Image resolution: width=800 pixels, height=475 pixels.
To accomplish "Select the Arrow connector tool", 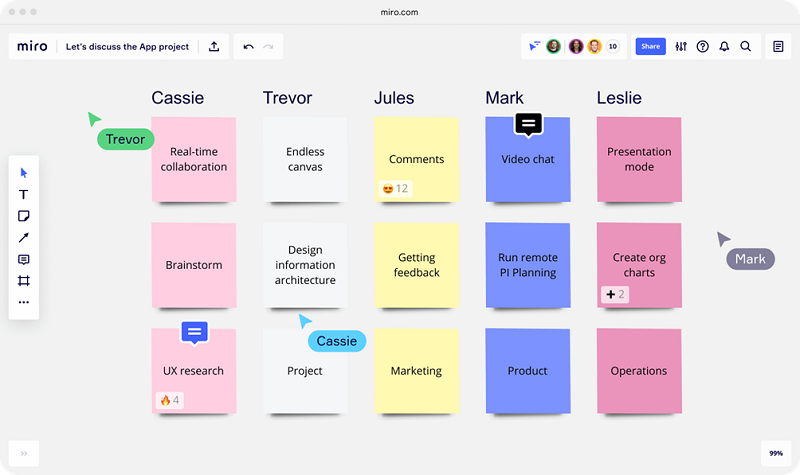I will 24,238.
